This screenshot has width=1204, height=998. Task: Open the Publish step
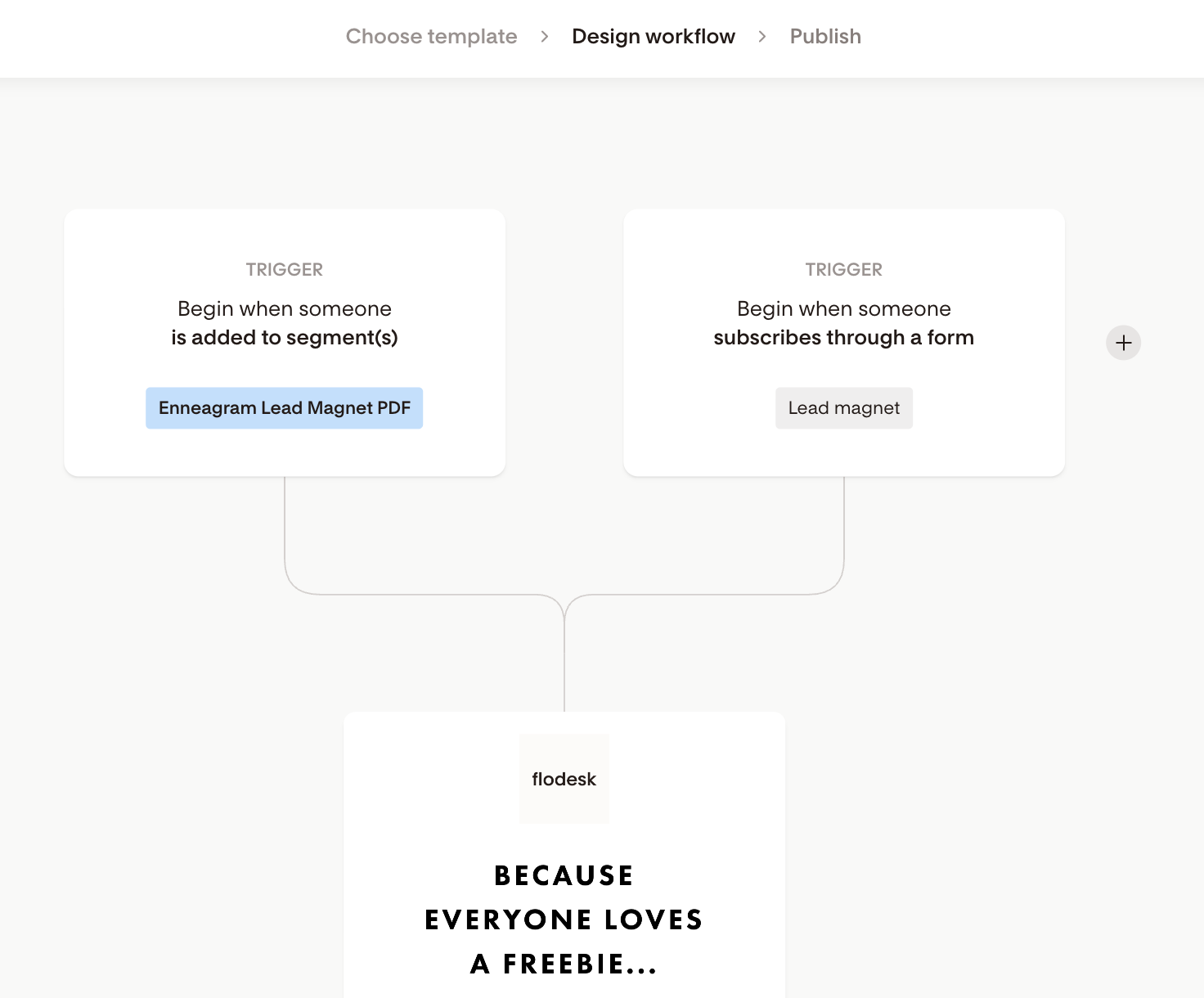tap(825, 37)
